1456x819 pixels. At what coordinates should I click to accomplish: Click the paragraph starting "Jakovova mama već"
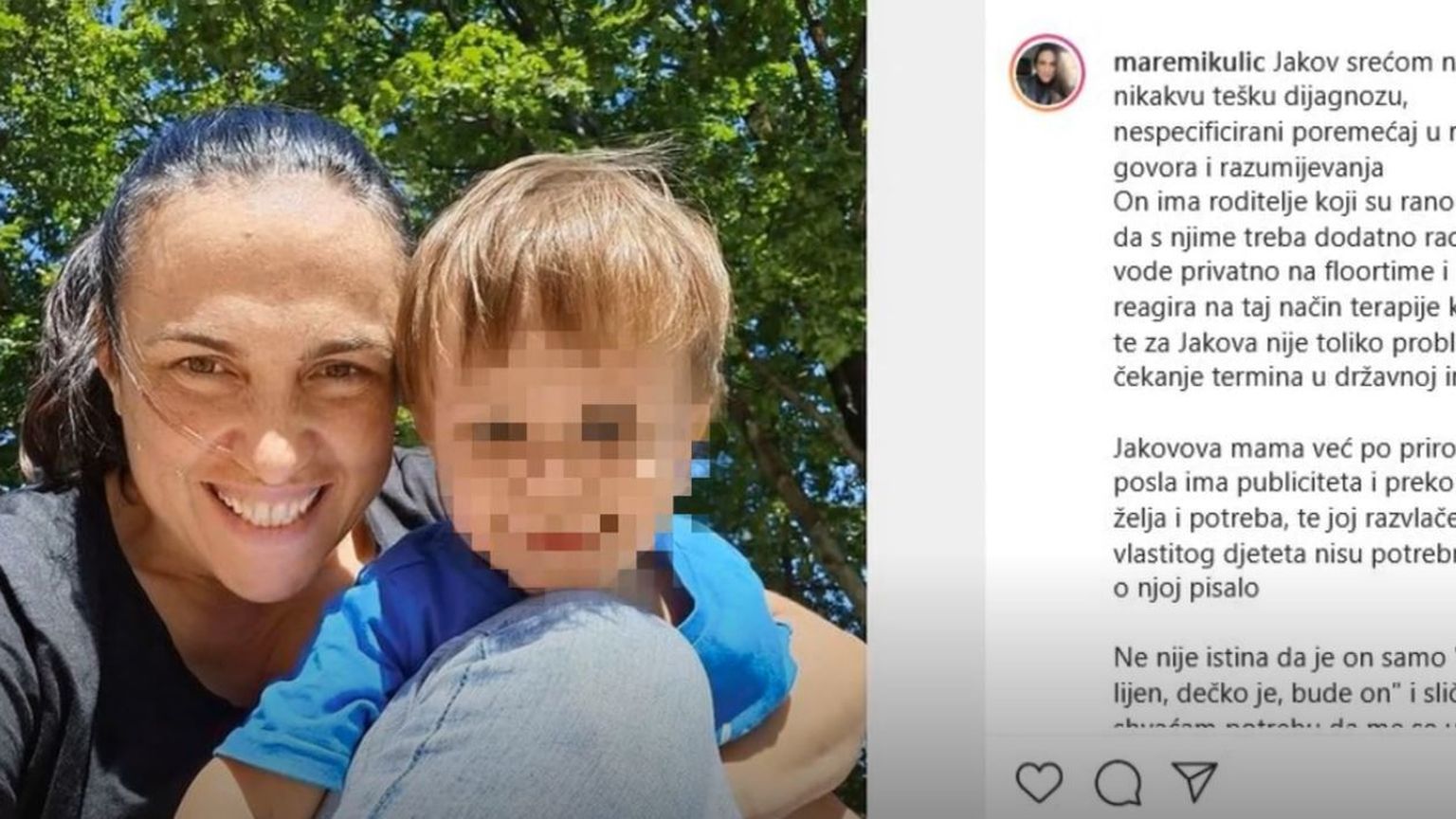click(x=1284, y=518)
